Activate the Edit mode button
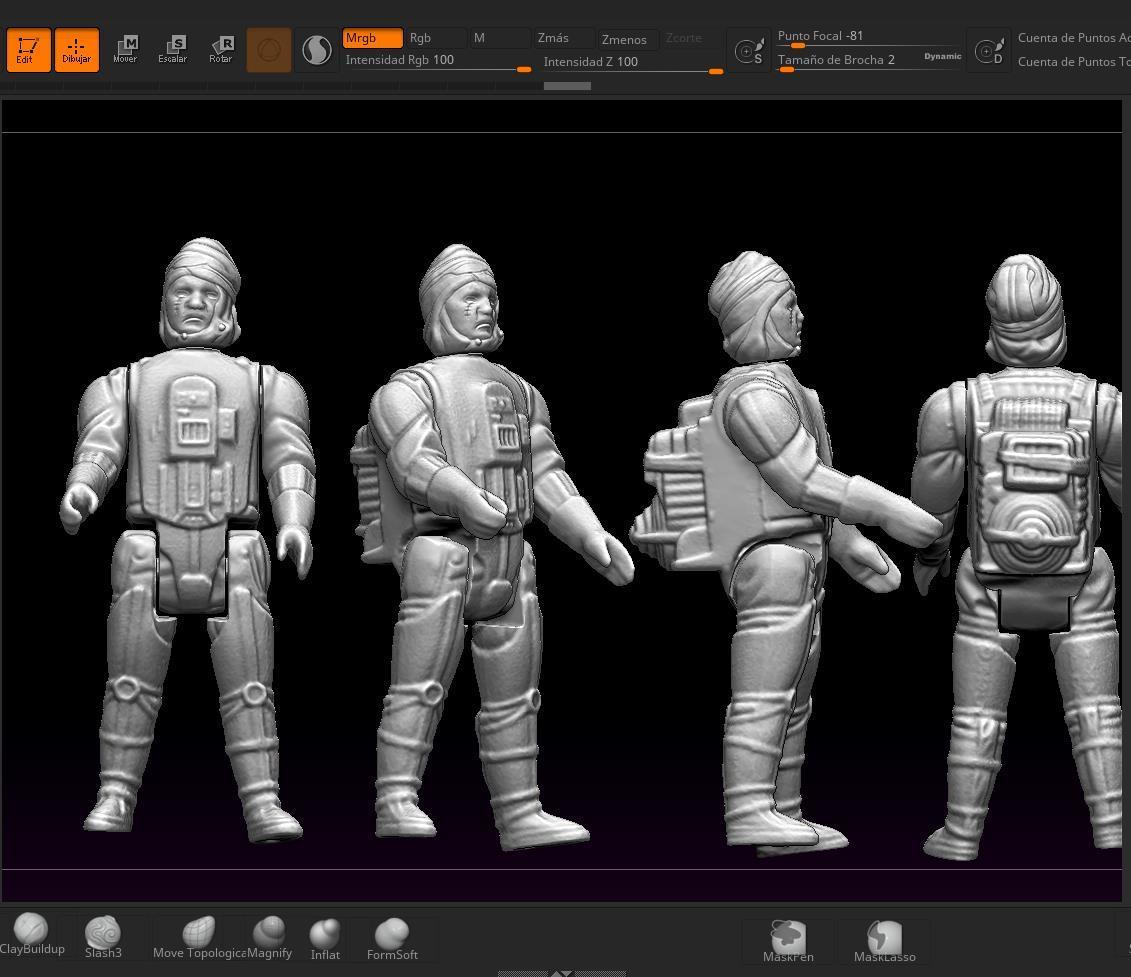 click(28, 50)
